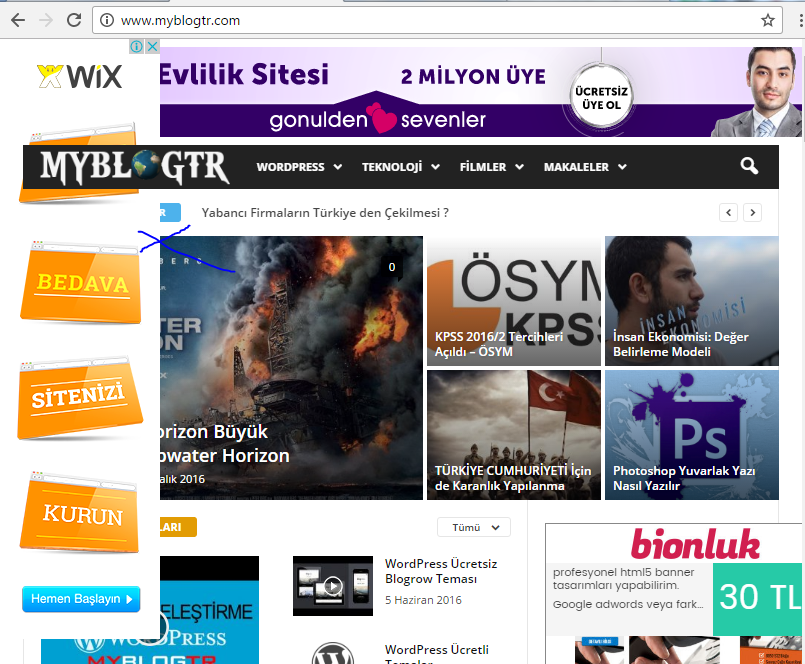Viewport: 805px width, 664px height.
Task: Show previous news ticker item
Action: (729, 213)
